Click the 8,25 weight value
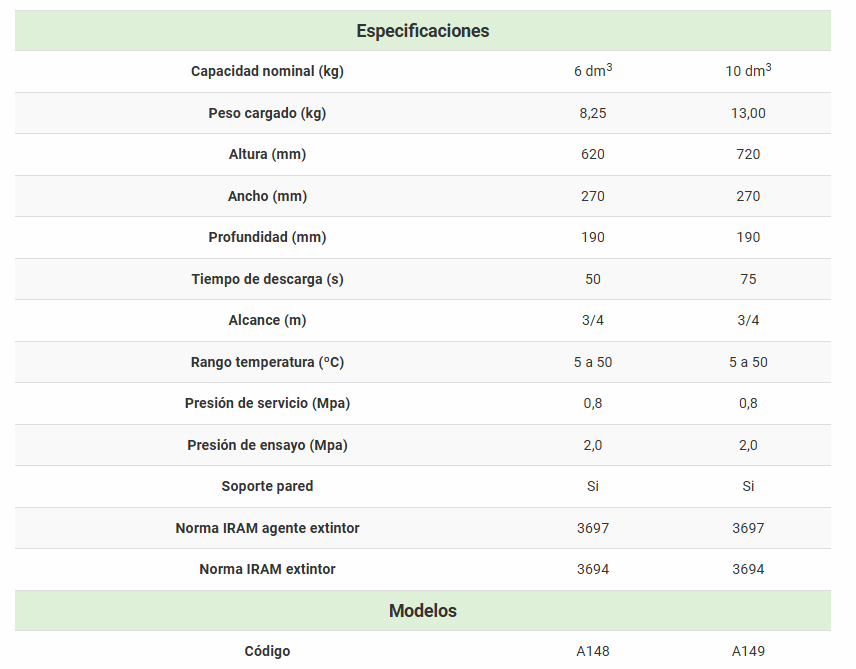This screenshot has width=856, height=669. 593,113
